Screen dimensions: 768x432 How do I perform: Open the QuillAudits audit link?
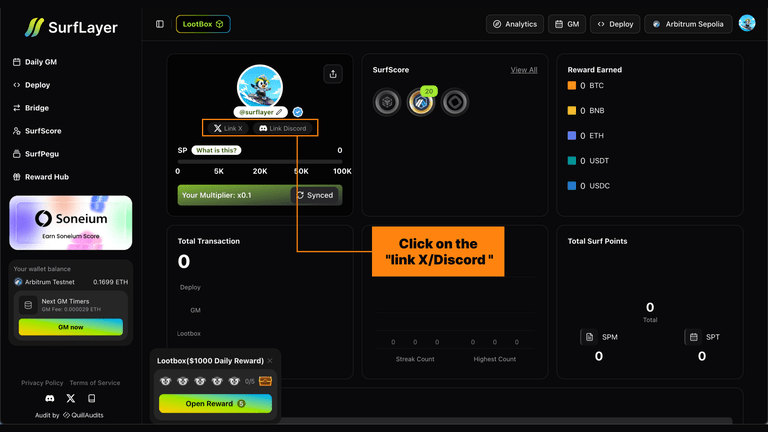83,415
